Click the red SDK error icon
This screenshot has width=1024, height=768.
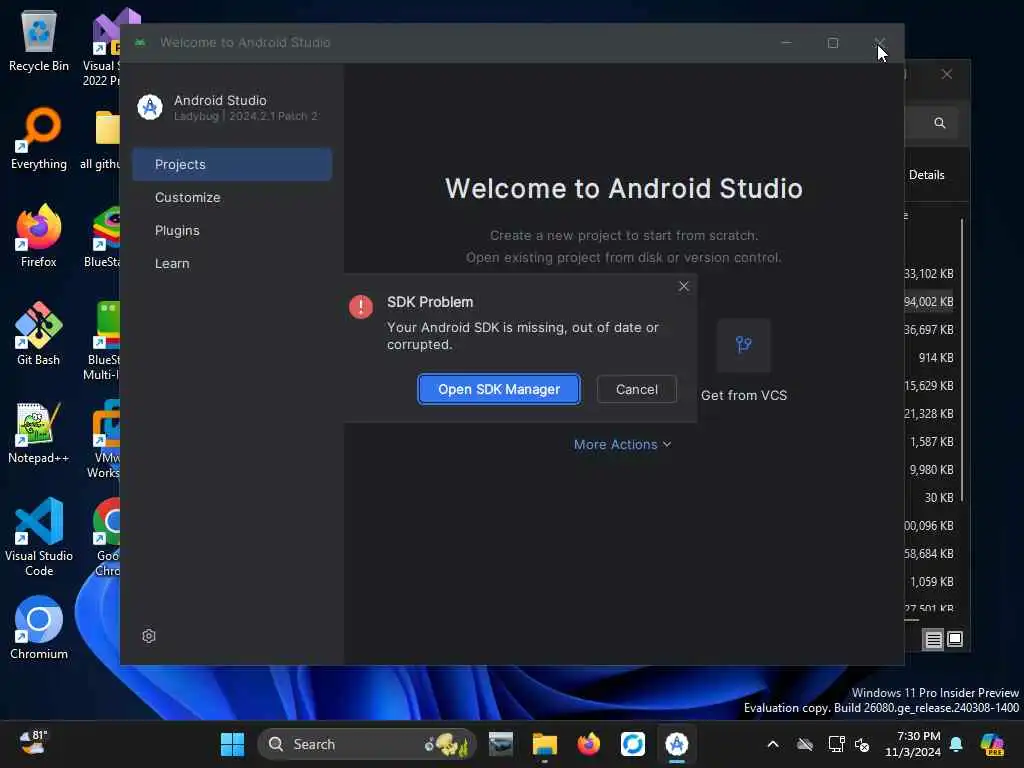pos(360,306)
